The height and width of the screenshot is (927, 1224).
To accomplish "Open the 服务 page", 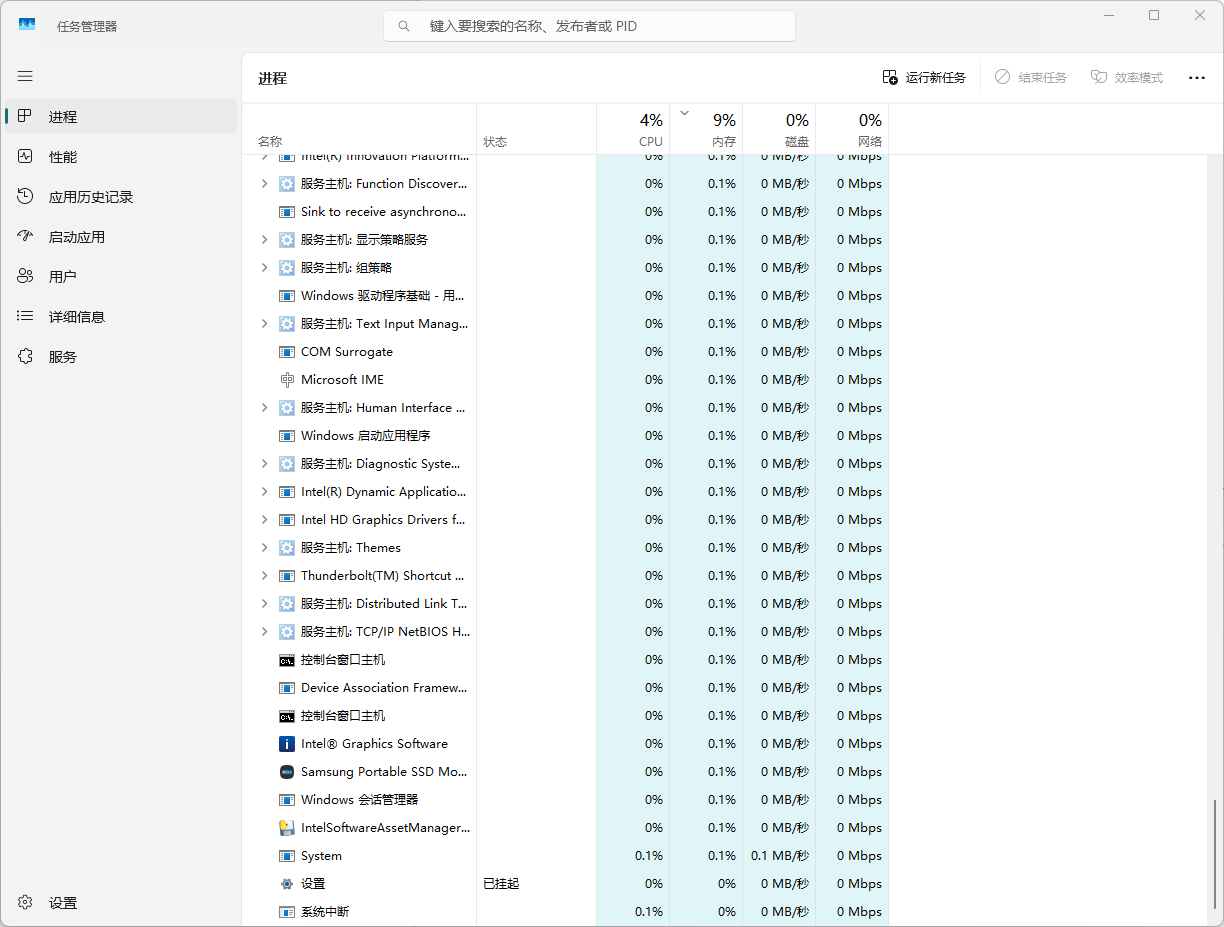I will [x=121, y=357].
